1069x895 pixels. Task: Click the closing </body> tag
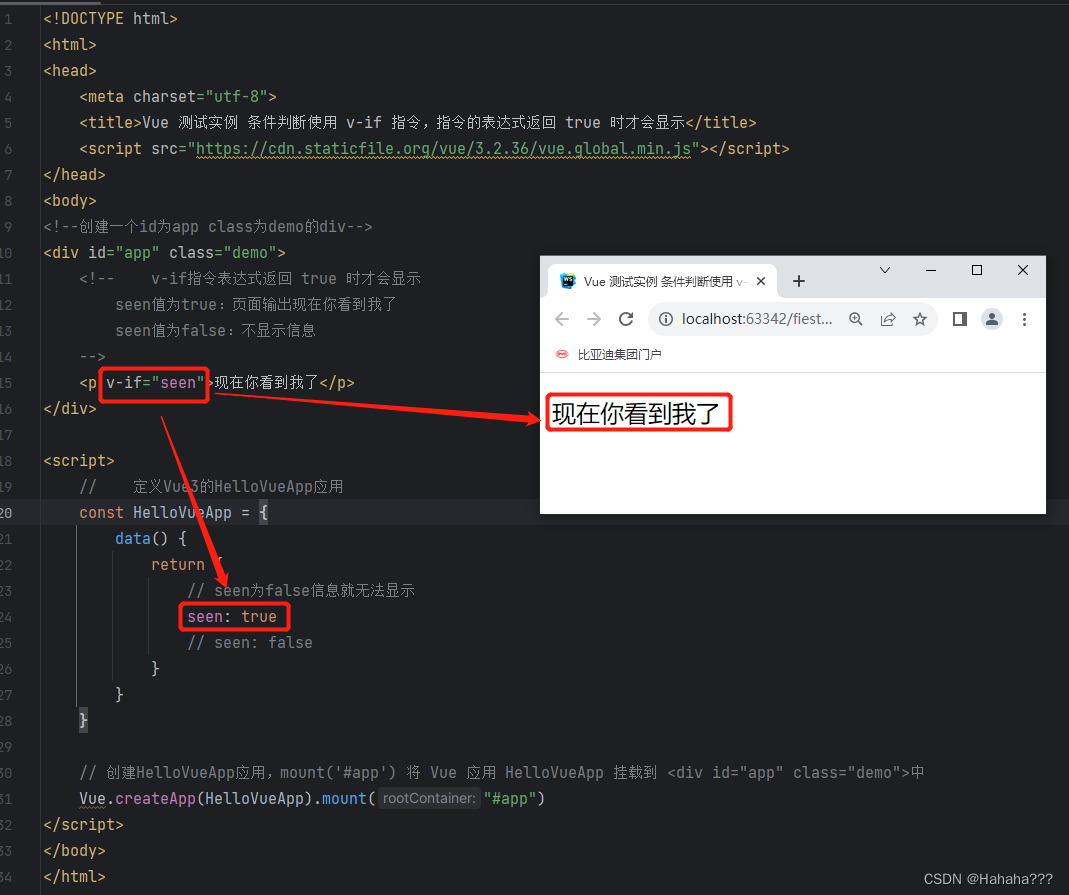(x=74, y=851)
